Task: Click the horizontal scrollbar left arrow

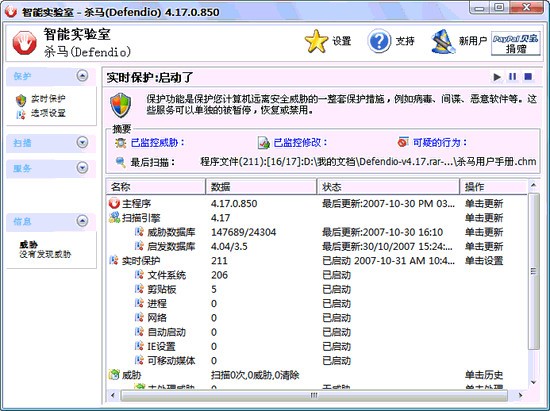Action: 113,395
